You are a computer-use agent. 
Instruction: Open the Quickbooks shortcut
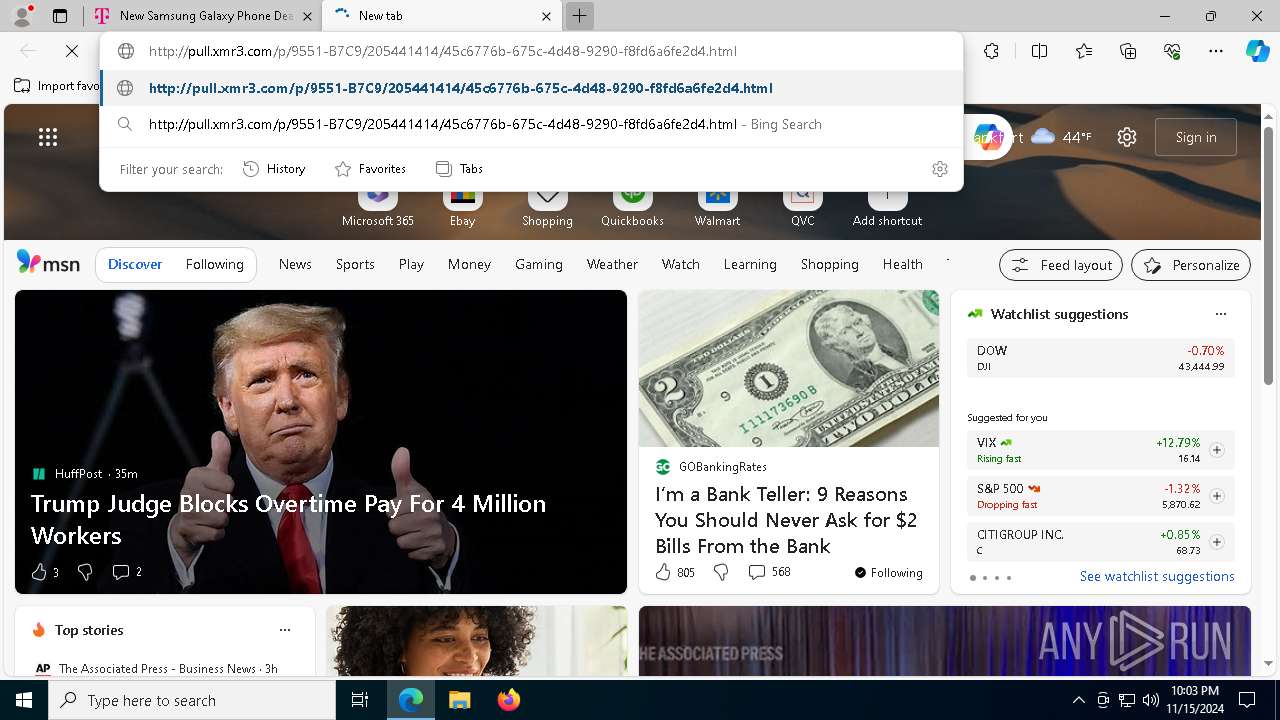click(x=632, y=205)
